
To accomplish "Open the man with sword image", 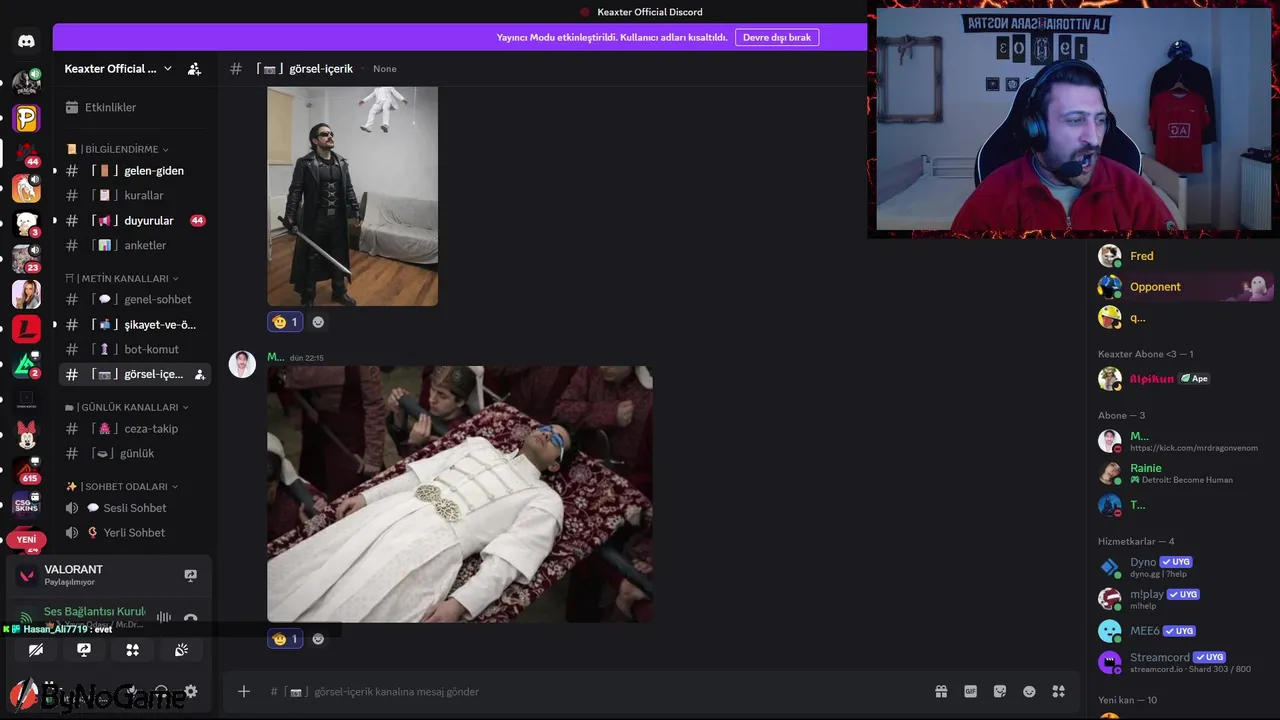I will tap(352, 196).
